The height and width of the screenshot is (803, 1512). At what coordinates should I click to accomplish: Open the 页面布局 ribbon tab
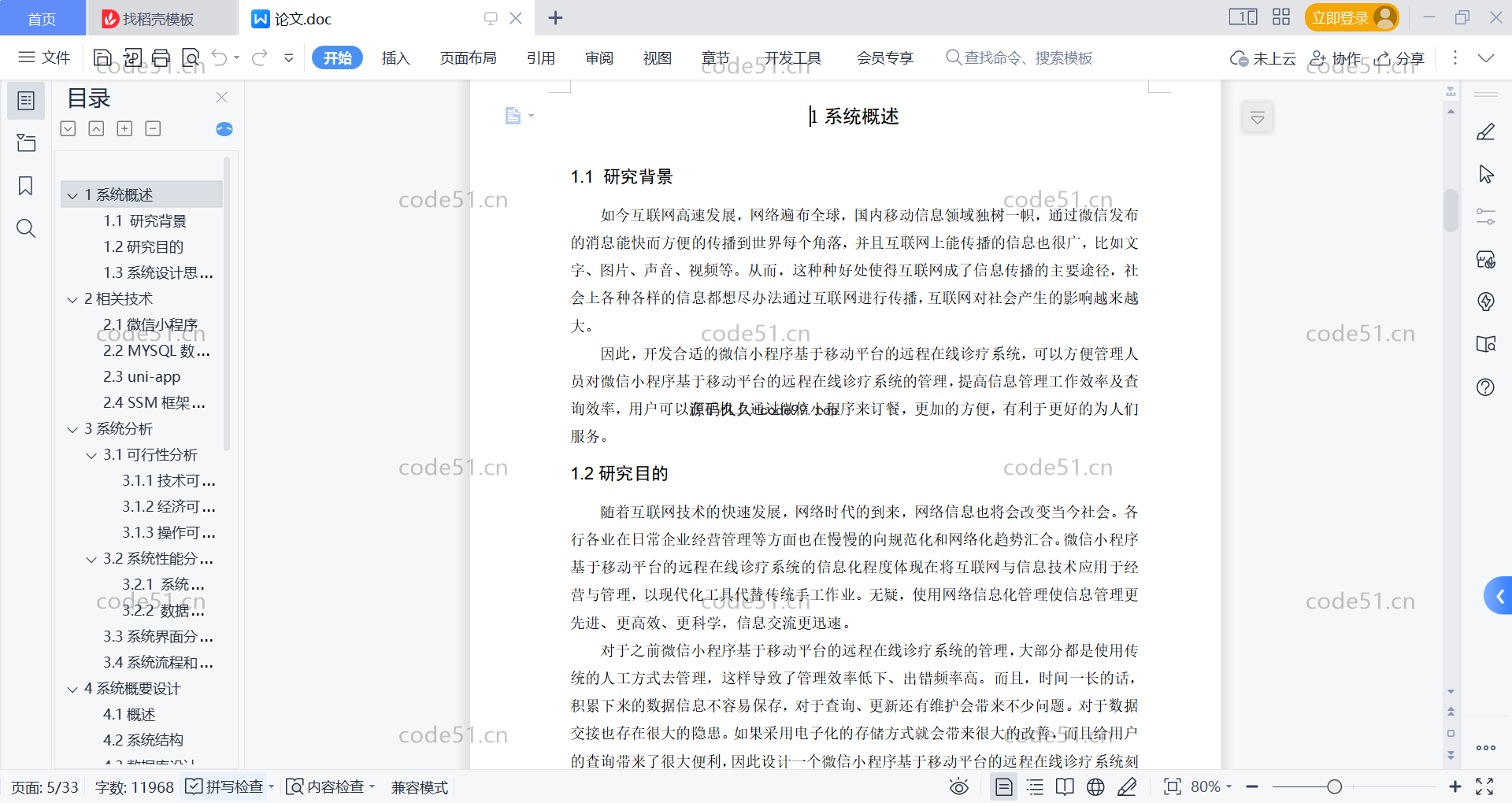tap(468, 57)
